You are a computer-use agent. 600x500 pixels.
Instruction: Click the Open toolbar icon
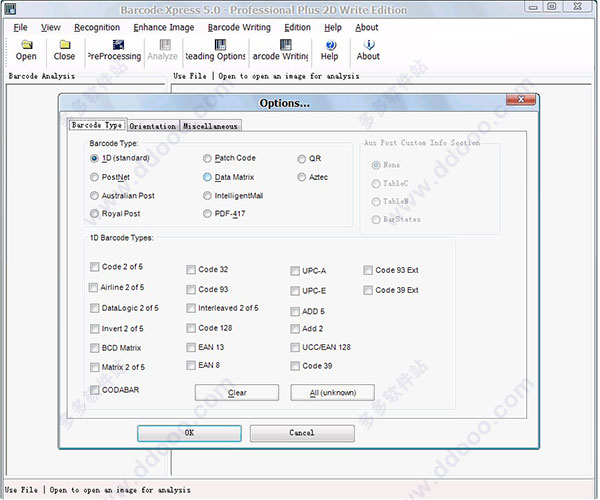26,50
